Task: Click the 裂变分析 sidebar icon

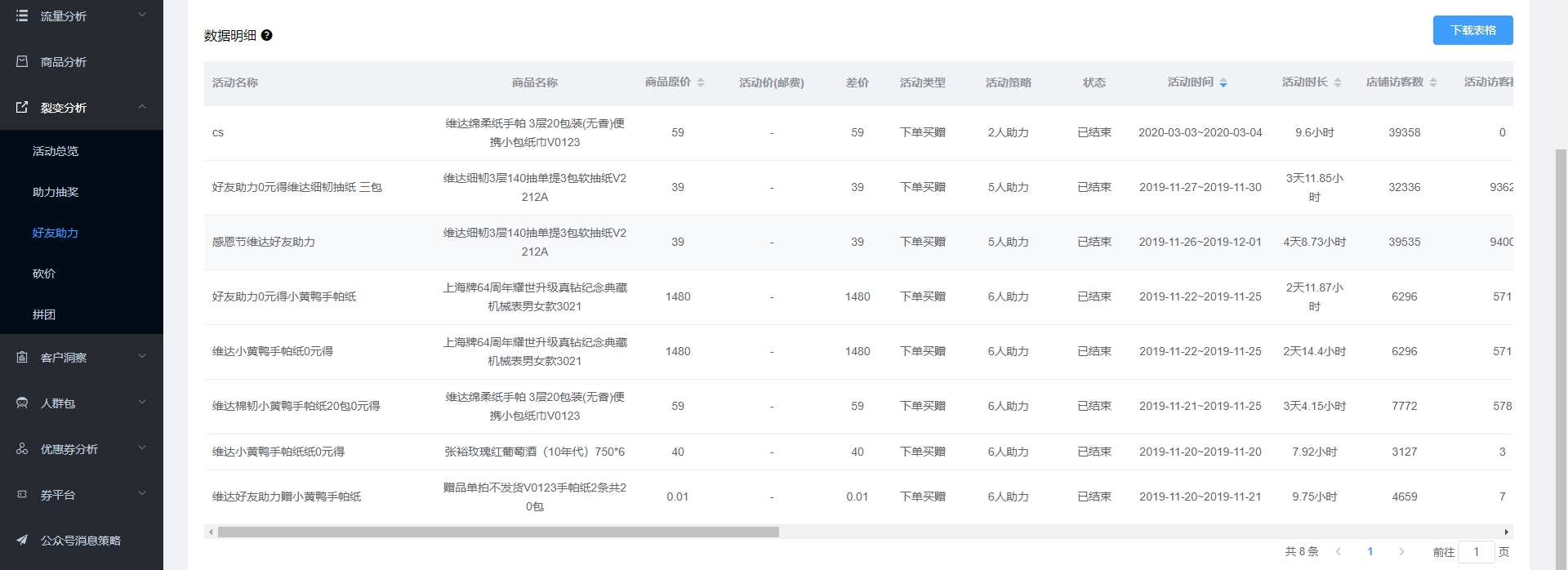Action: (22, 107)
